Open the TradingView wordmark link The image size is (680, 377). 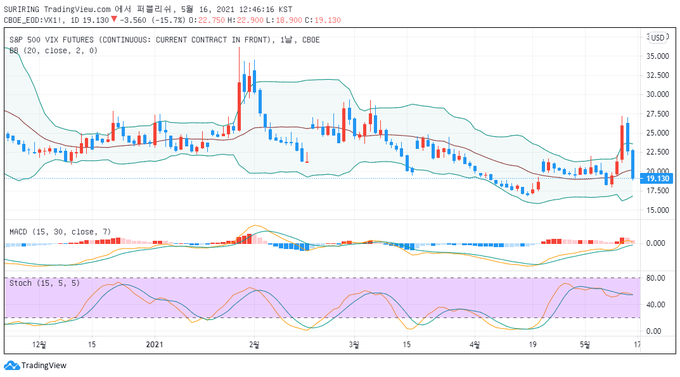pyautogui.click(x=44, y=365)
